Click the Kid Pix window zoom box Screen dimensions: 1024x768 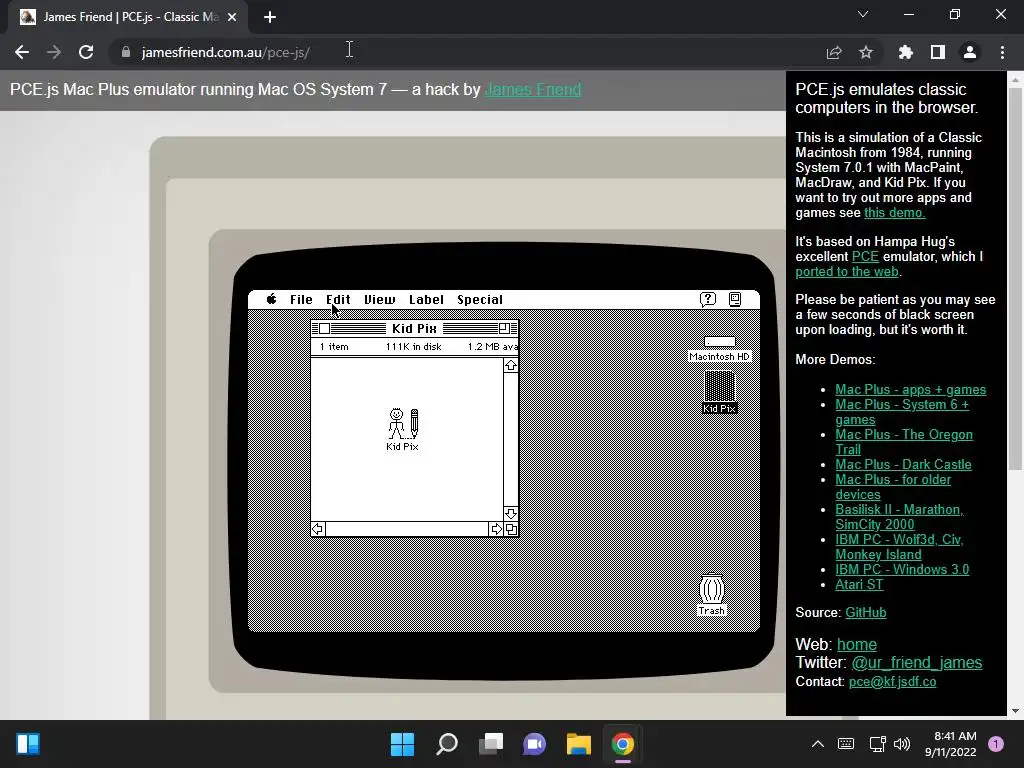click(504, 328)
